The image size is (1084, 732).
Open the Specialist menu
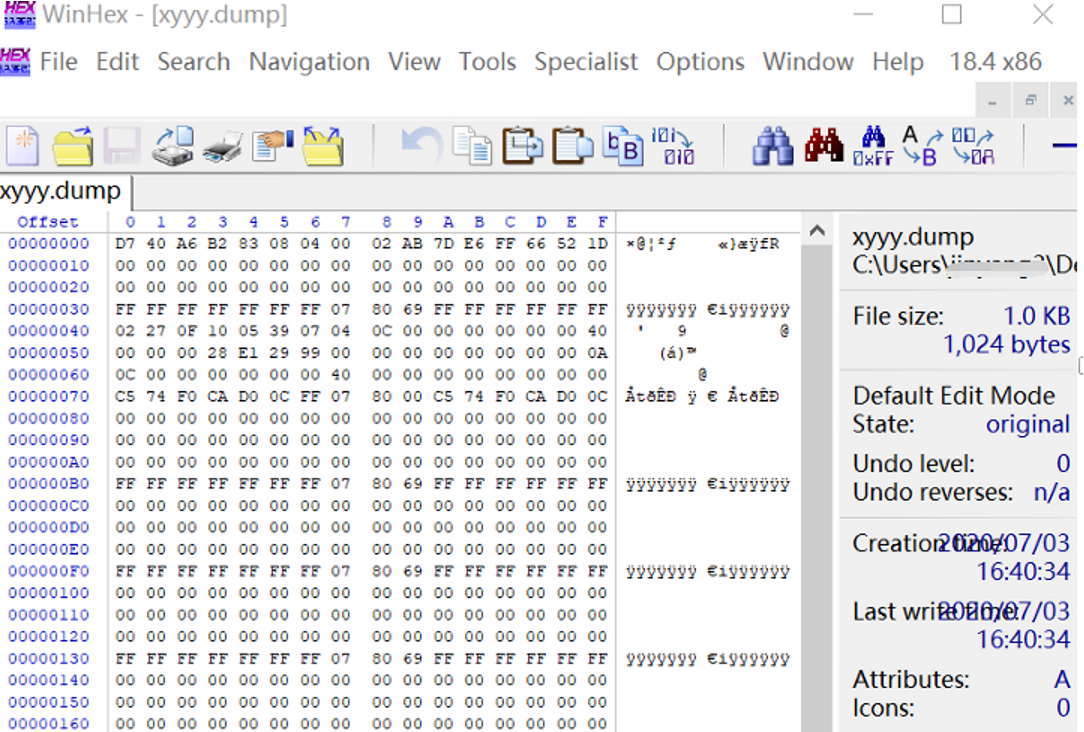586,62
